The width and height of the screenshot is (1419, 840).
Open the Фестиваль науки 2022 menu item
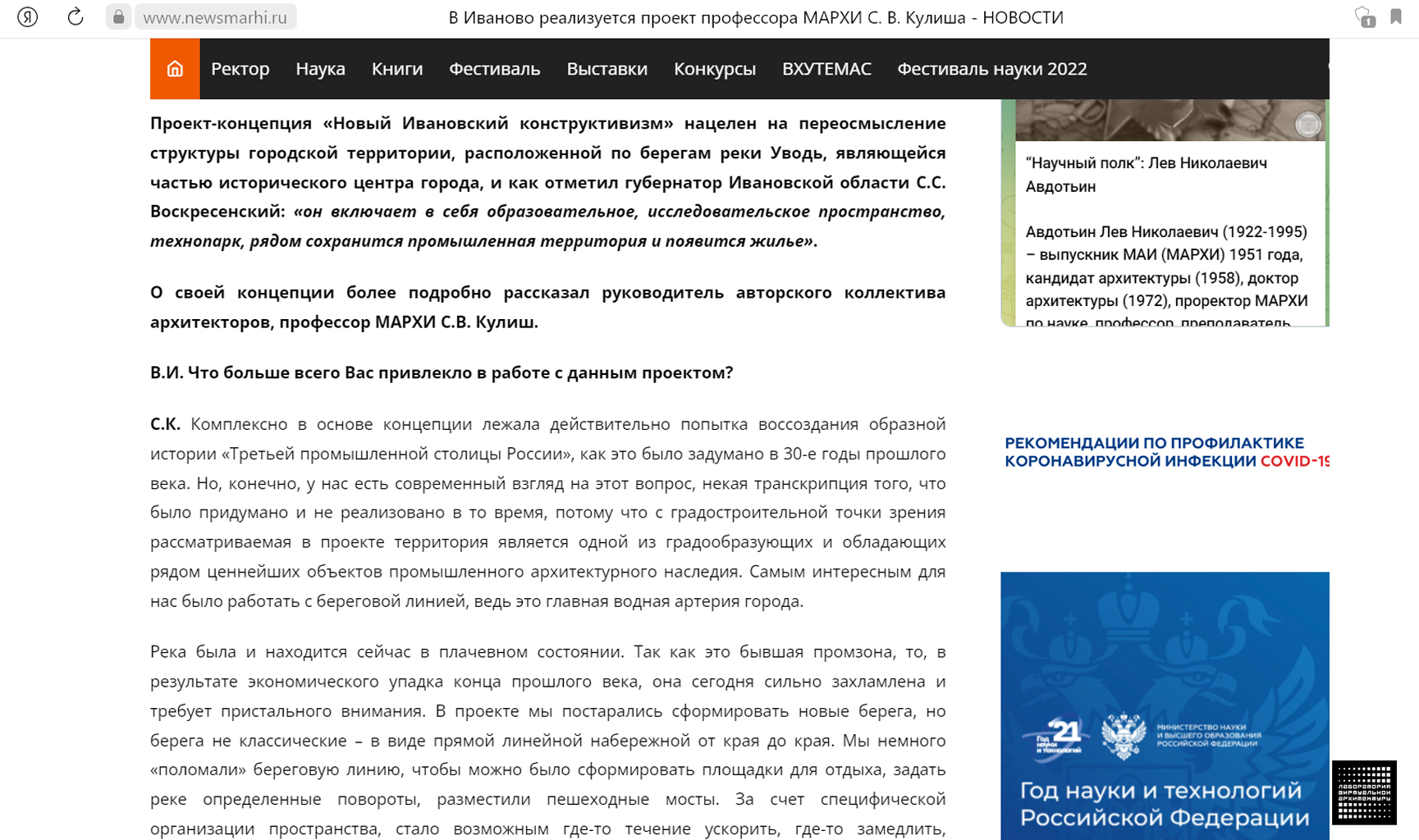click(x=992, y=69)
